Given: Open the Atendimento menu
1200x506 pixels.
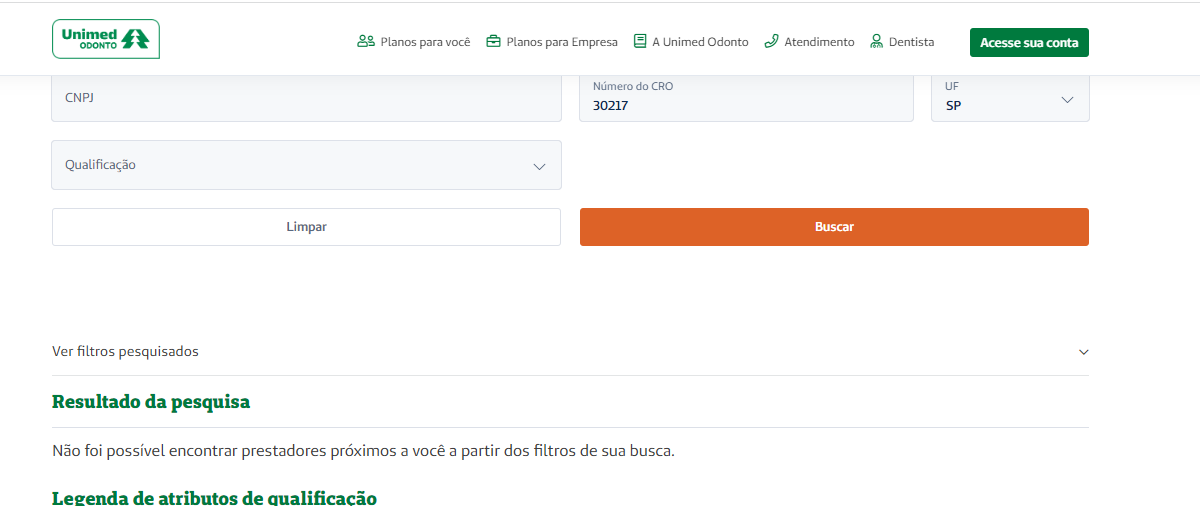Looking at the screenshot, I should click(819, 42).
